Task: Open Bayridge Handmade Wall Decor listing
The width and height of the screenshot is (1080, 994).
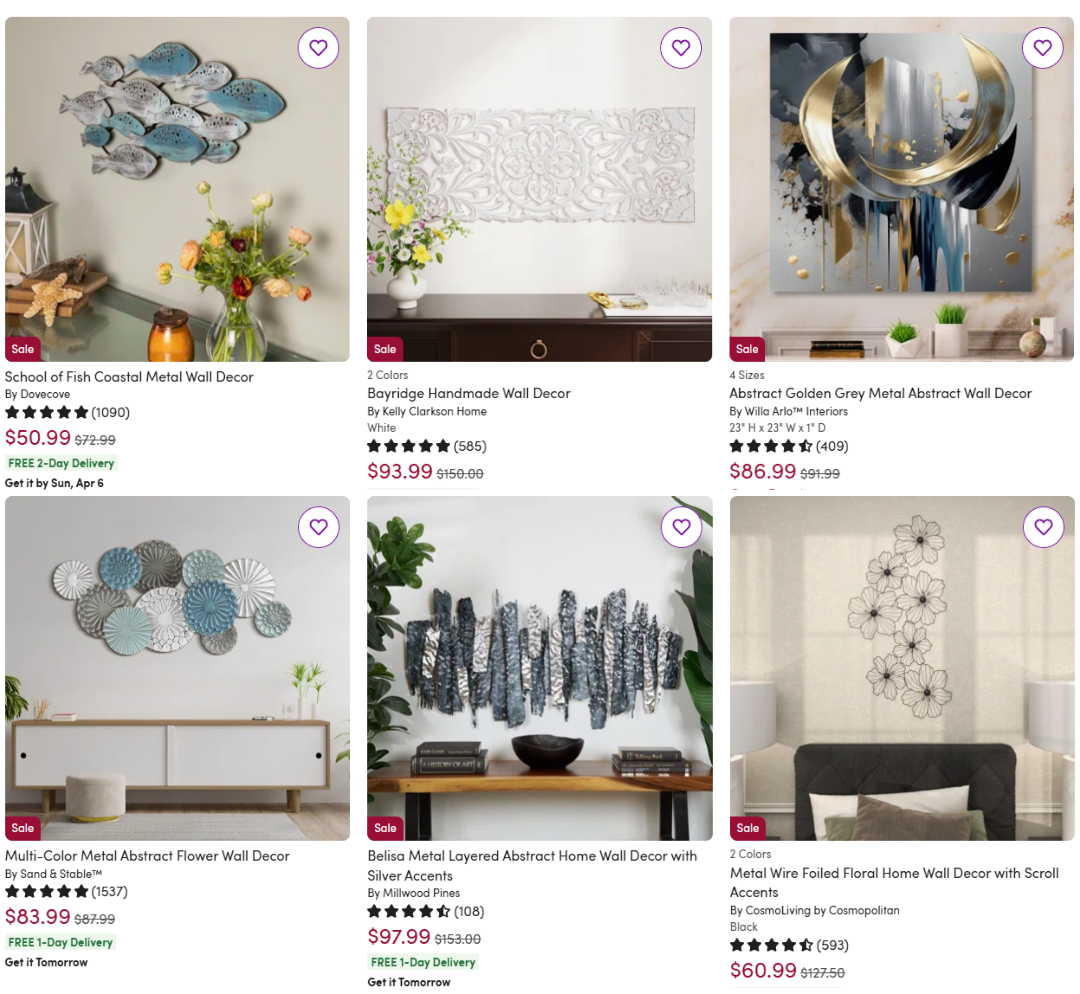Action: [x=468, y=393]
